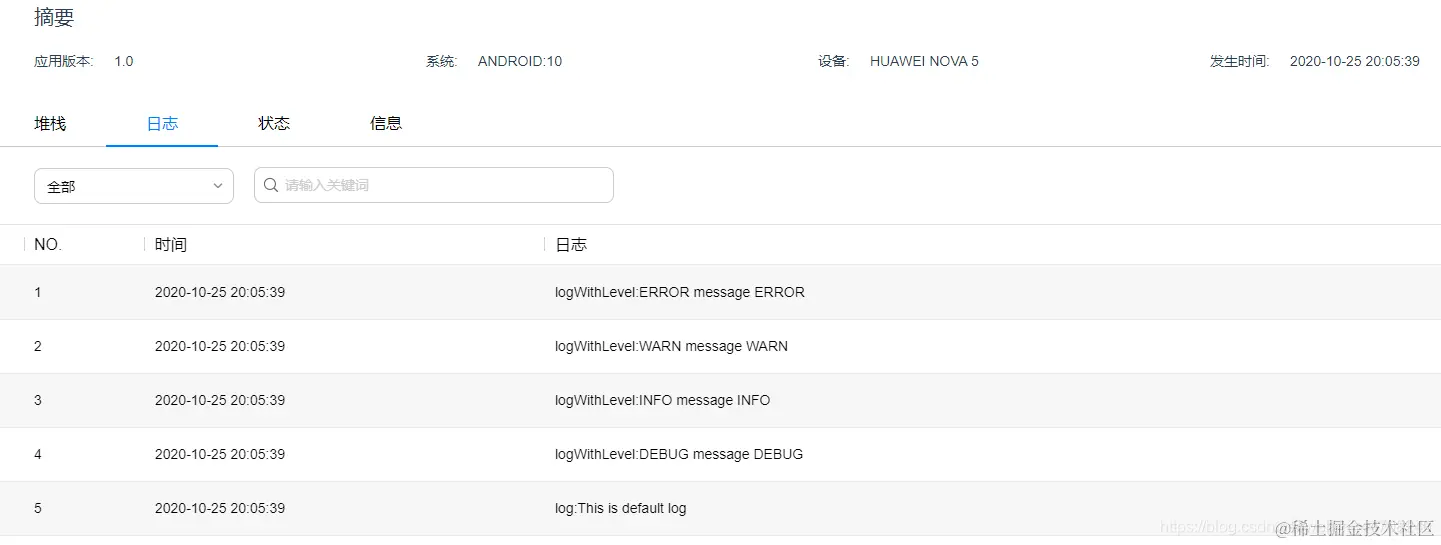The image size is (1441, 545).
Task: Click row number 4 cell
Action: point(38,455)
